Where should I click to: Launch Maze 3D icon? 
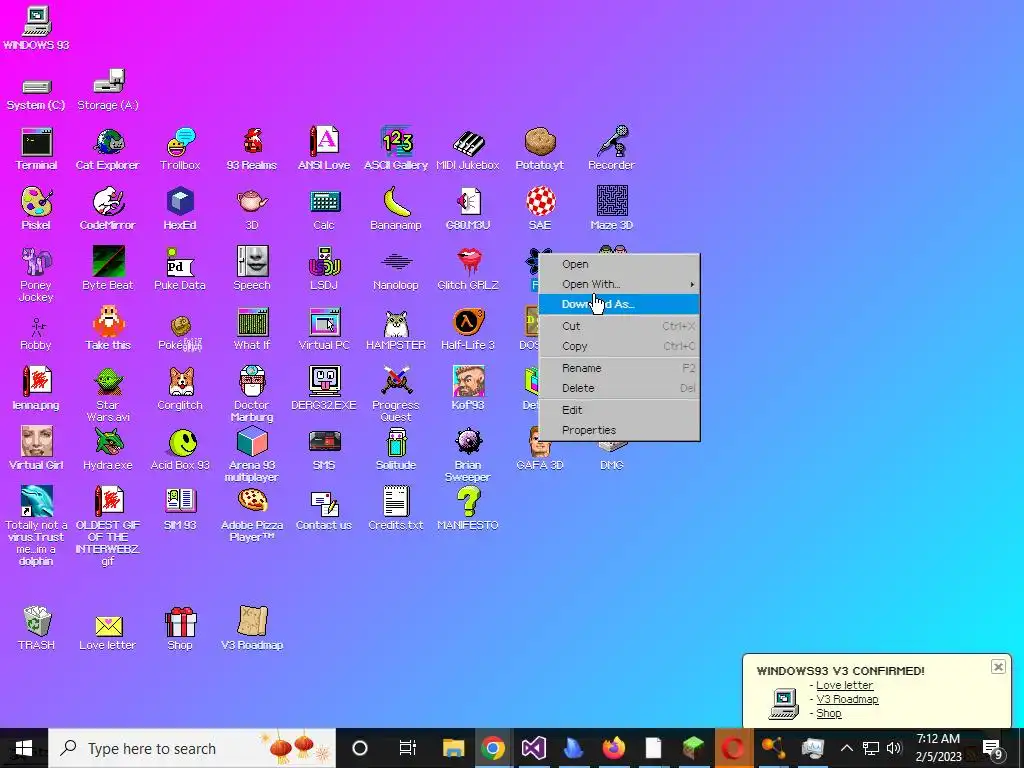point(611,209)
